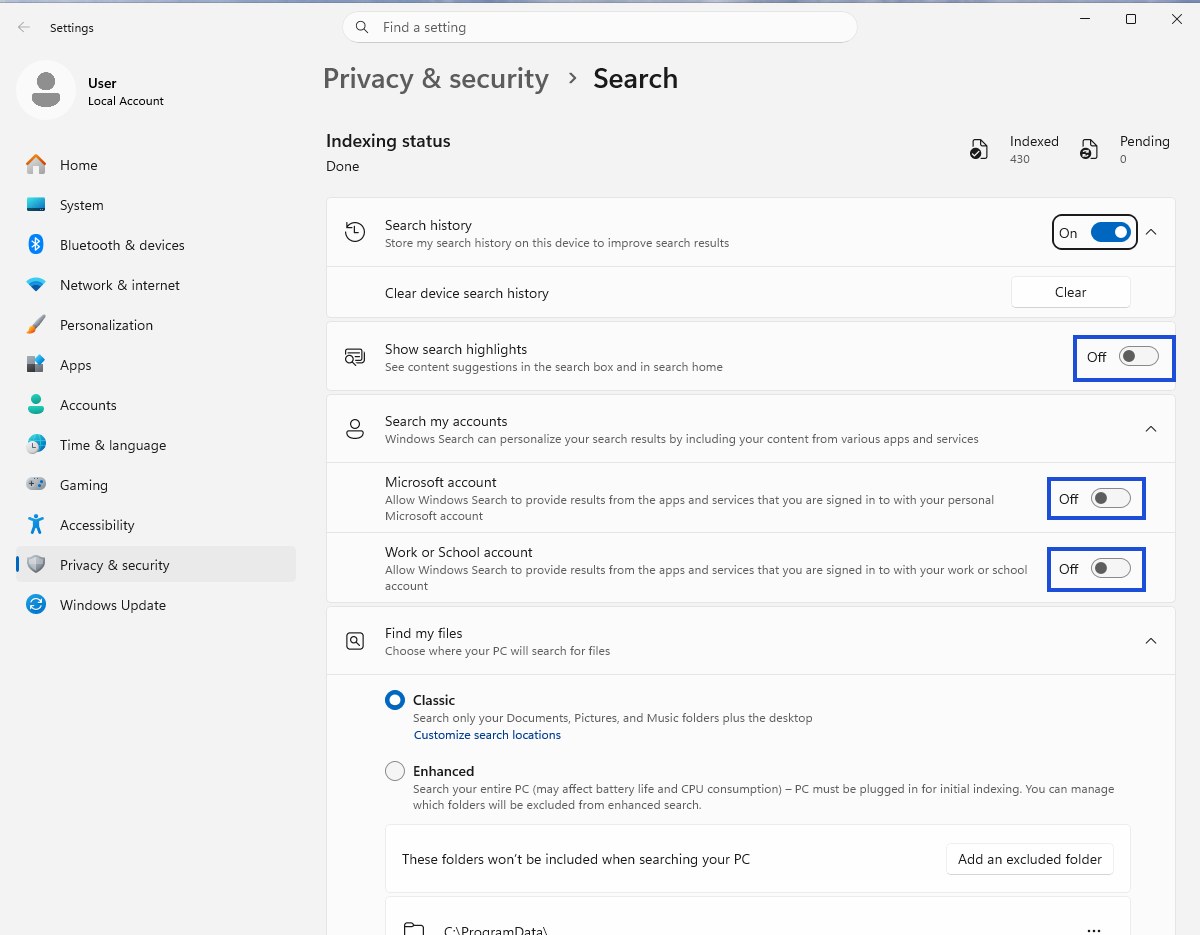Screen dimensions: 1200x935
Task: Click the folder icon beside C:\ProgramData\
Action: tap(413, 929)
